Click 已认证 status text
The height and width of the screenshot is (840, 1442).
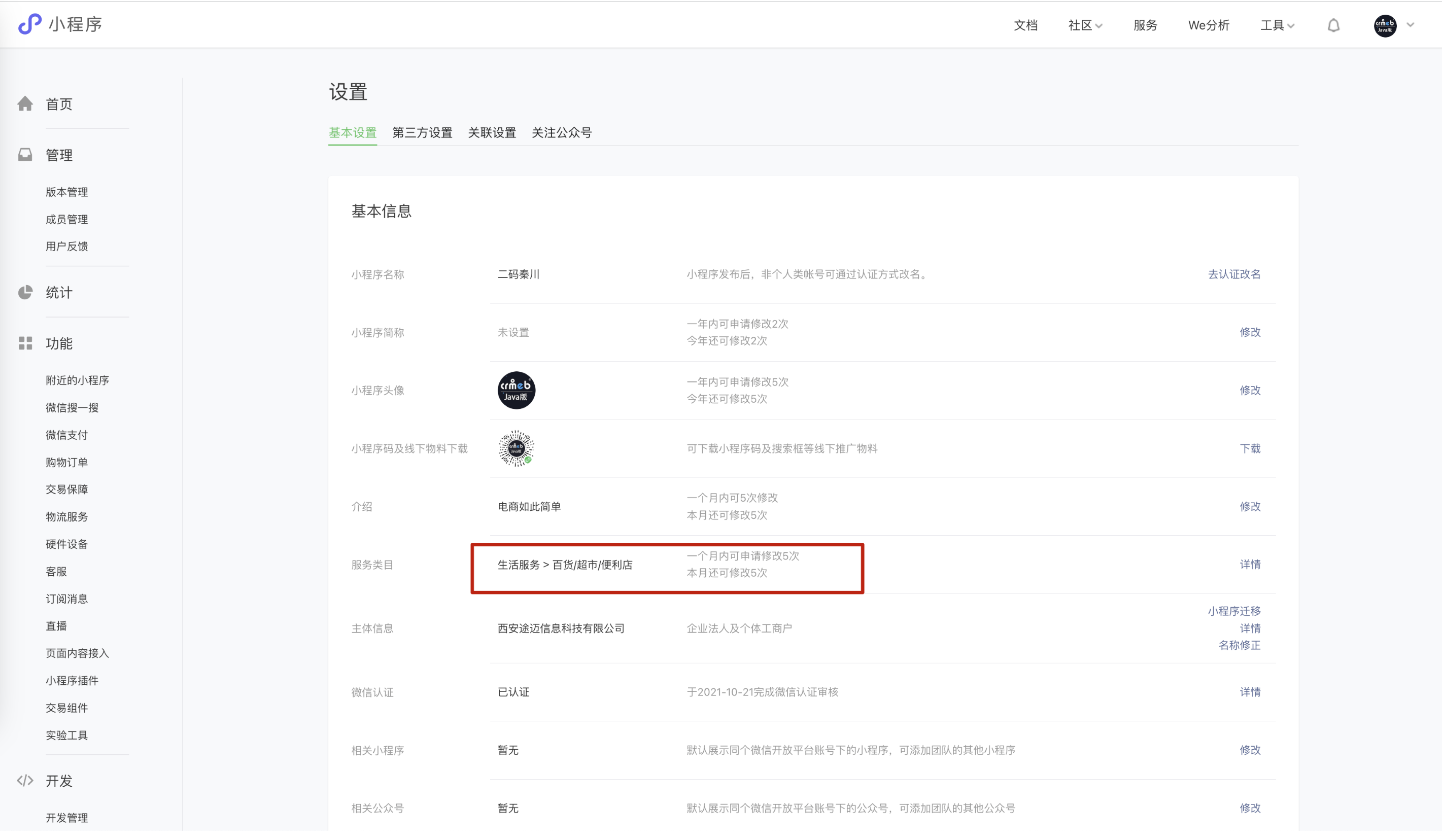click(x=513, y=692)
